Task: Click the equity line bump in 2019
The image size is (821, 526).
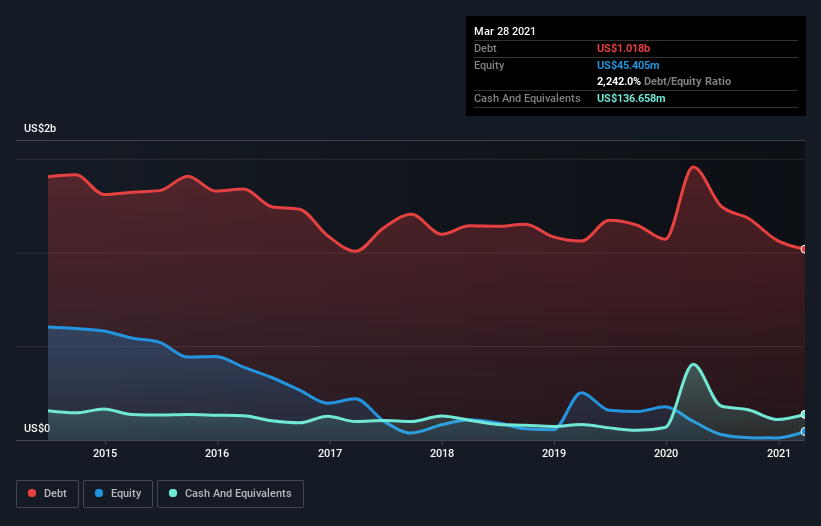Action: click(582, 393)
